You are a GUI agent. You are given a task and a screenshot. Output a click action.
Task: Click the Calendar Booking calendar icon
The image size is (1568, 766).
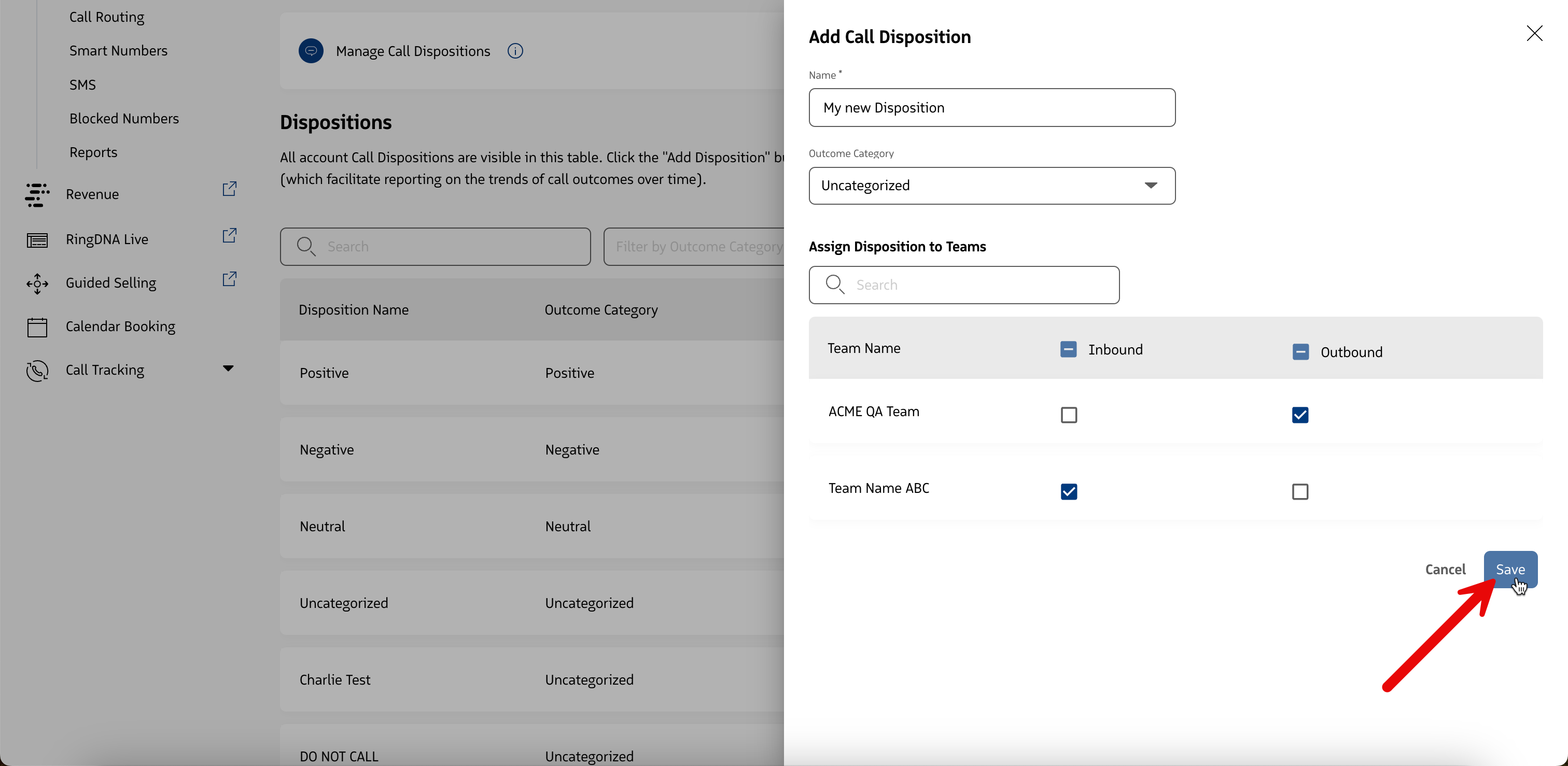37,328
